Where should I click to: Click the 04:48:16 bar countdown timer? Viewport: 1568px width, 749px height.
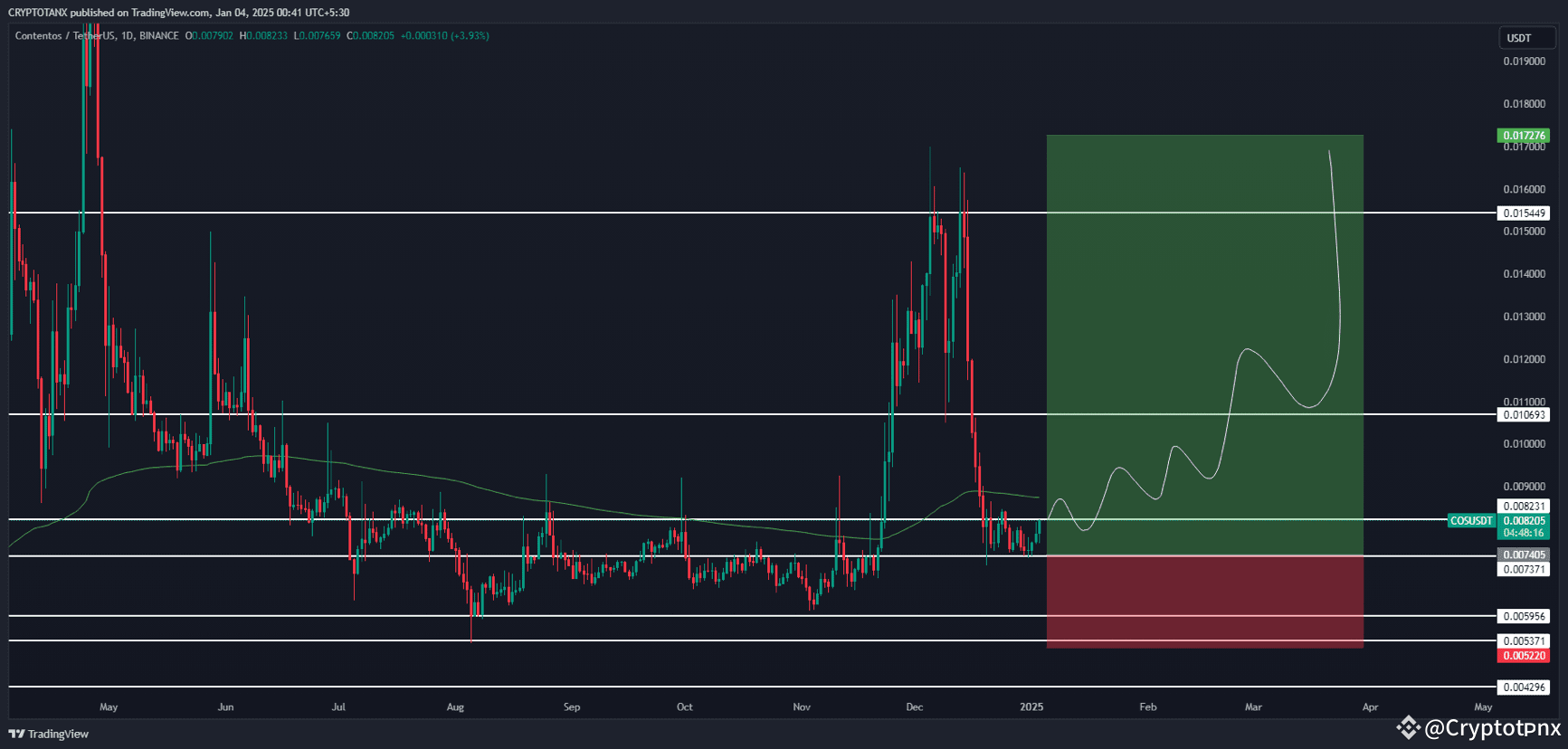tap(1524, 534)
